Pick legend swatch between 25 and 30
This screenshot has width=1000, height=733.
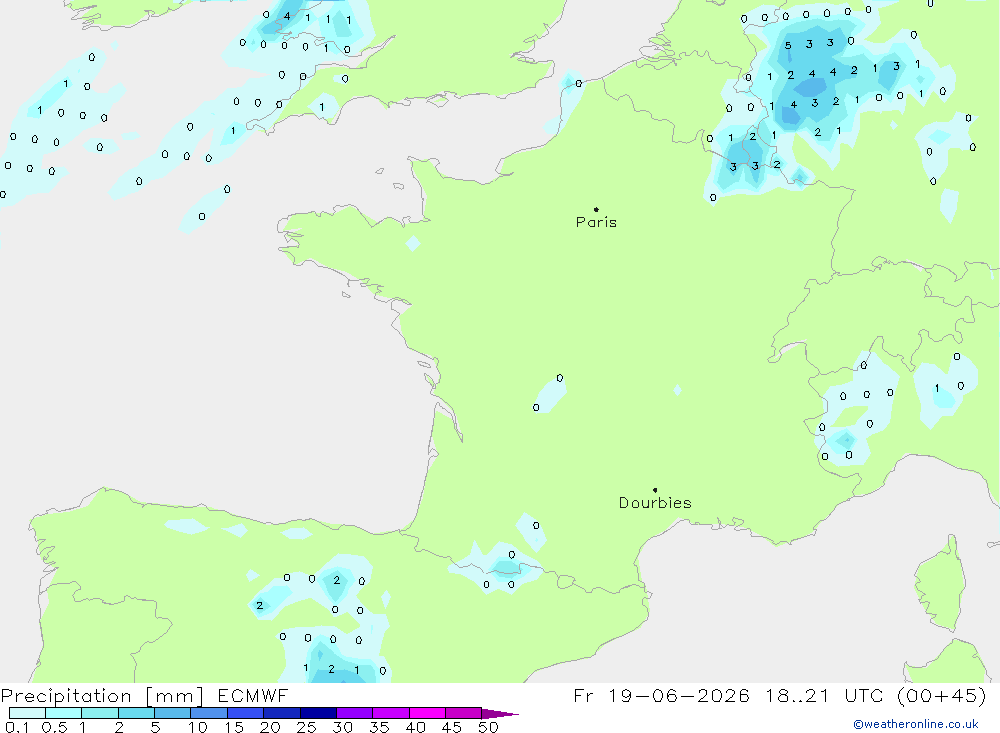318,713
